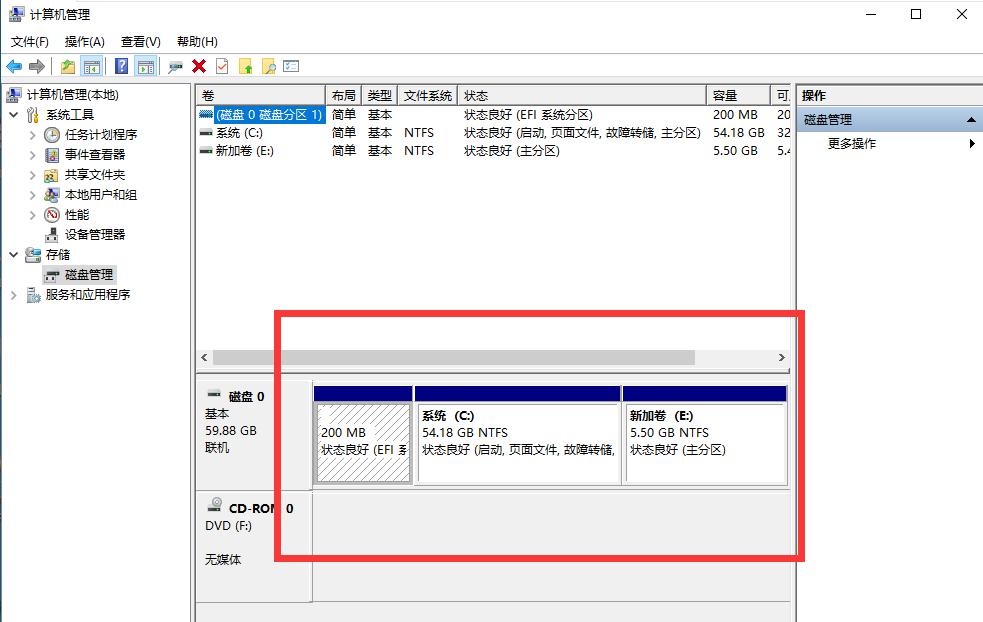
Task: Click the checkmark Properties icon in toolbar
Action: pyautogui.click(x=221, y=66)
